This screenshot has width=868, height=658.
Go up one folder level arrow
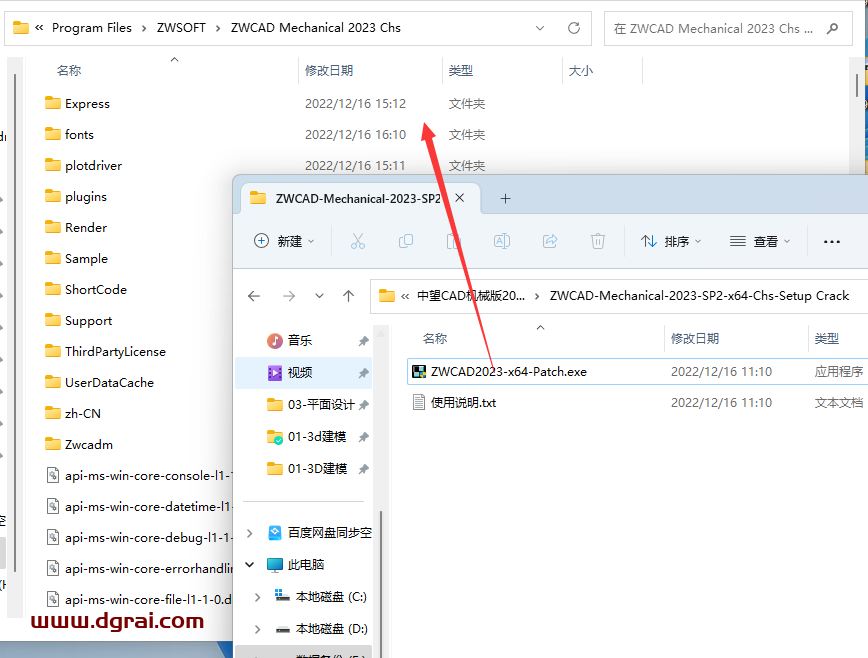pos(348,296)
